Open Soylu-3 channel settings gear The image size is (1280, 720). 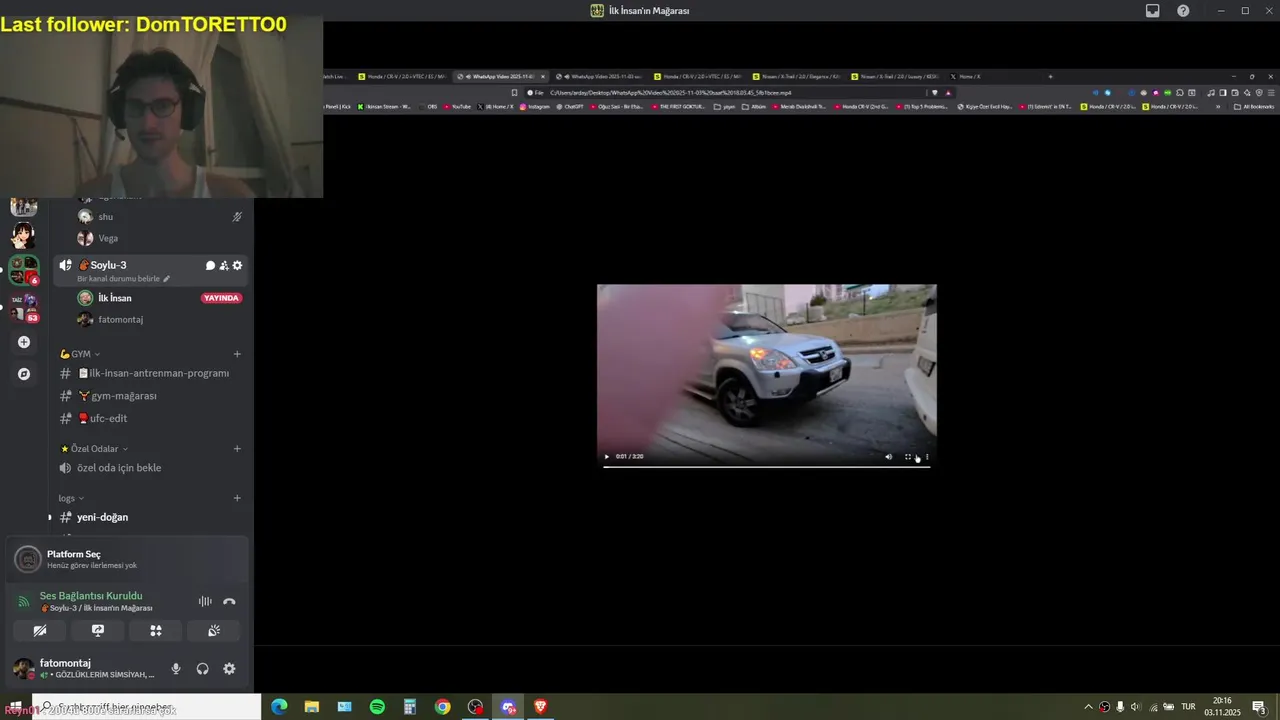(237, 265)
